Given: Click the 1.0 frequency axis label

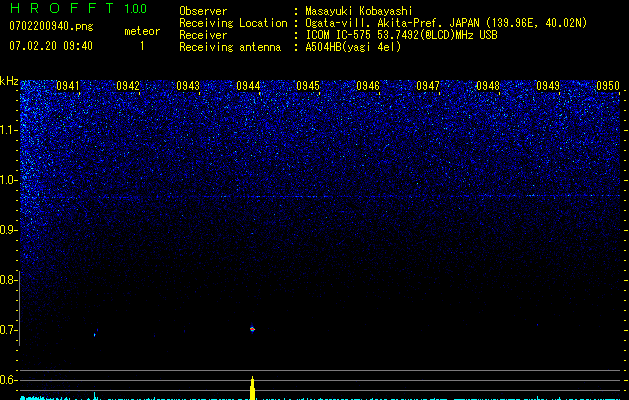Looking at the screenshot, I should [9, 180].
